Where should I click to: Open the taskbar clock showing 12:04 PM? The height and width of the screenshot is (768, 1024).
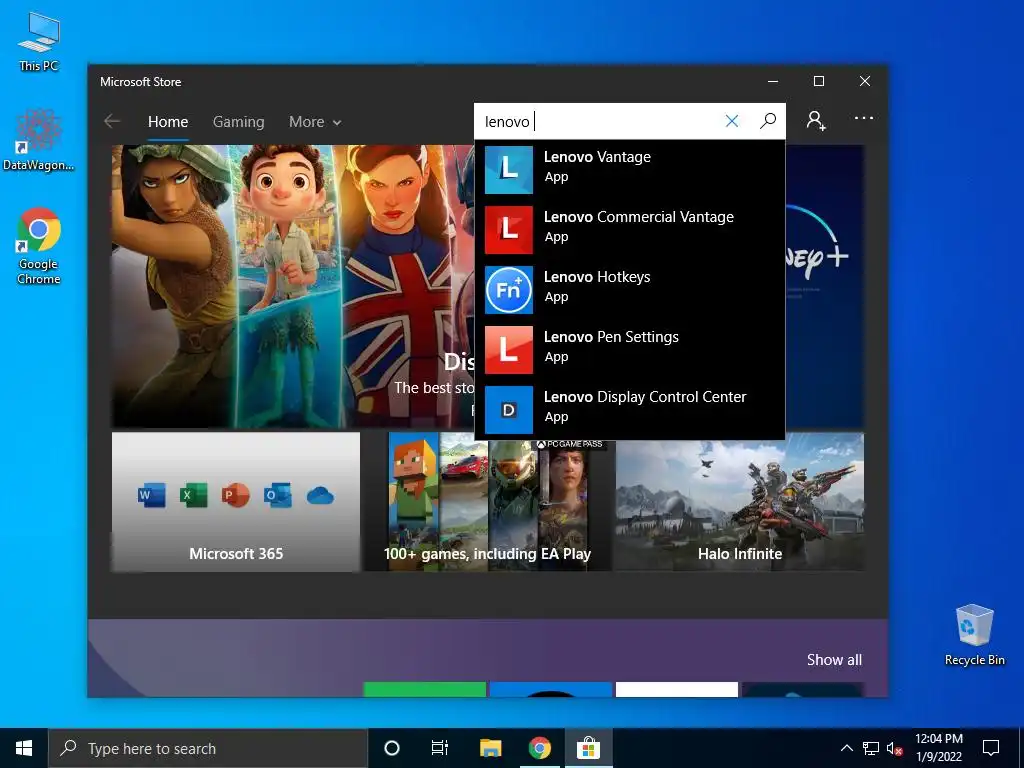tap(939, 748)
